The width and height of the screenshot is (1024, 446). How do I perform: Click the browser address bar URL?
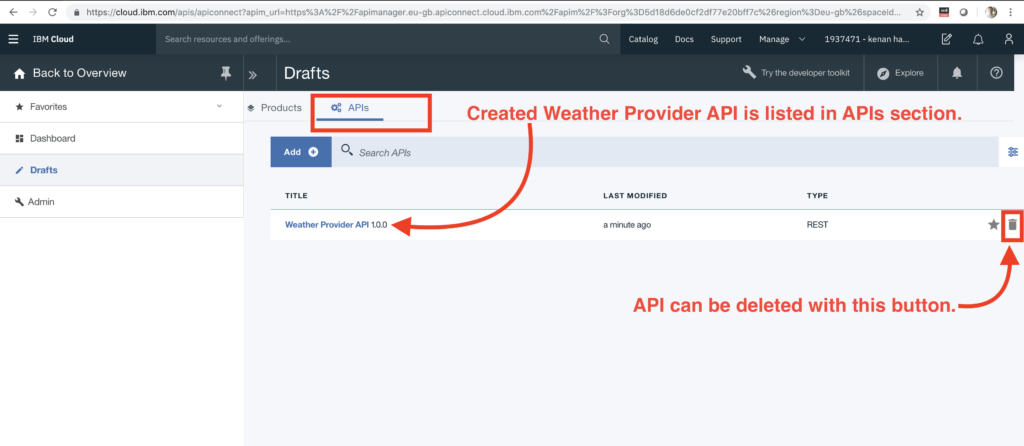click(494, 12)
